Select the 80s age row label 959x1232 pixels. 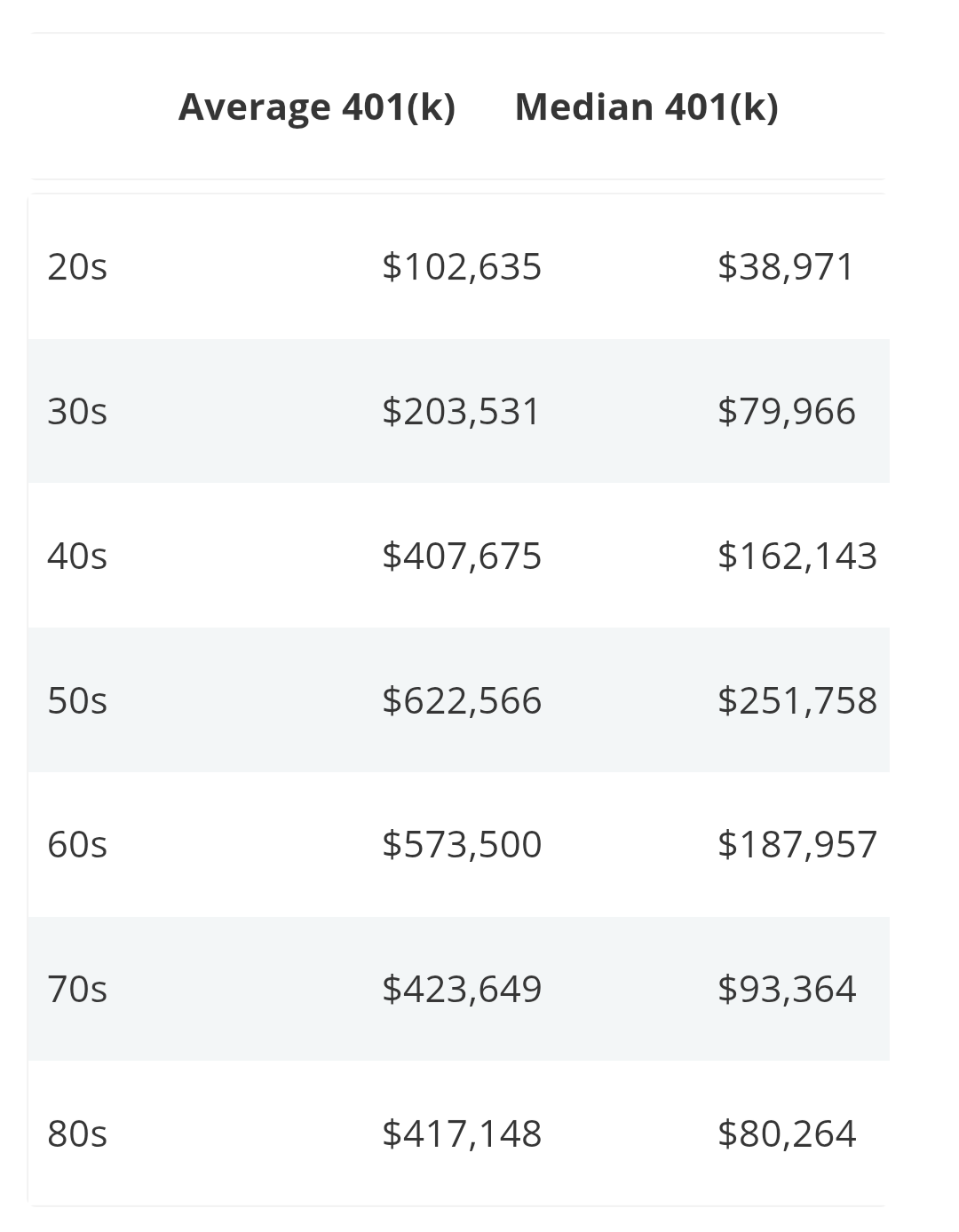pyautogui.click(x=77, y=1134)
